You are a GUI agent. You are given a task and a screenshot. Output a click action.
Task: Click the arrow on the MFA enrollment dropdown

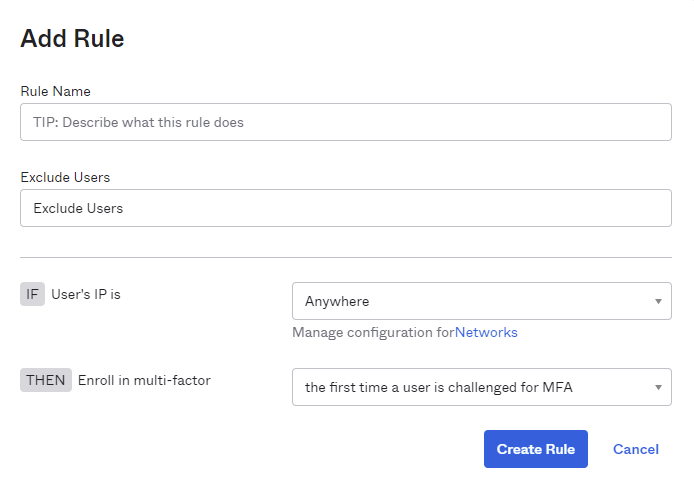[658, 387]
